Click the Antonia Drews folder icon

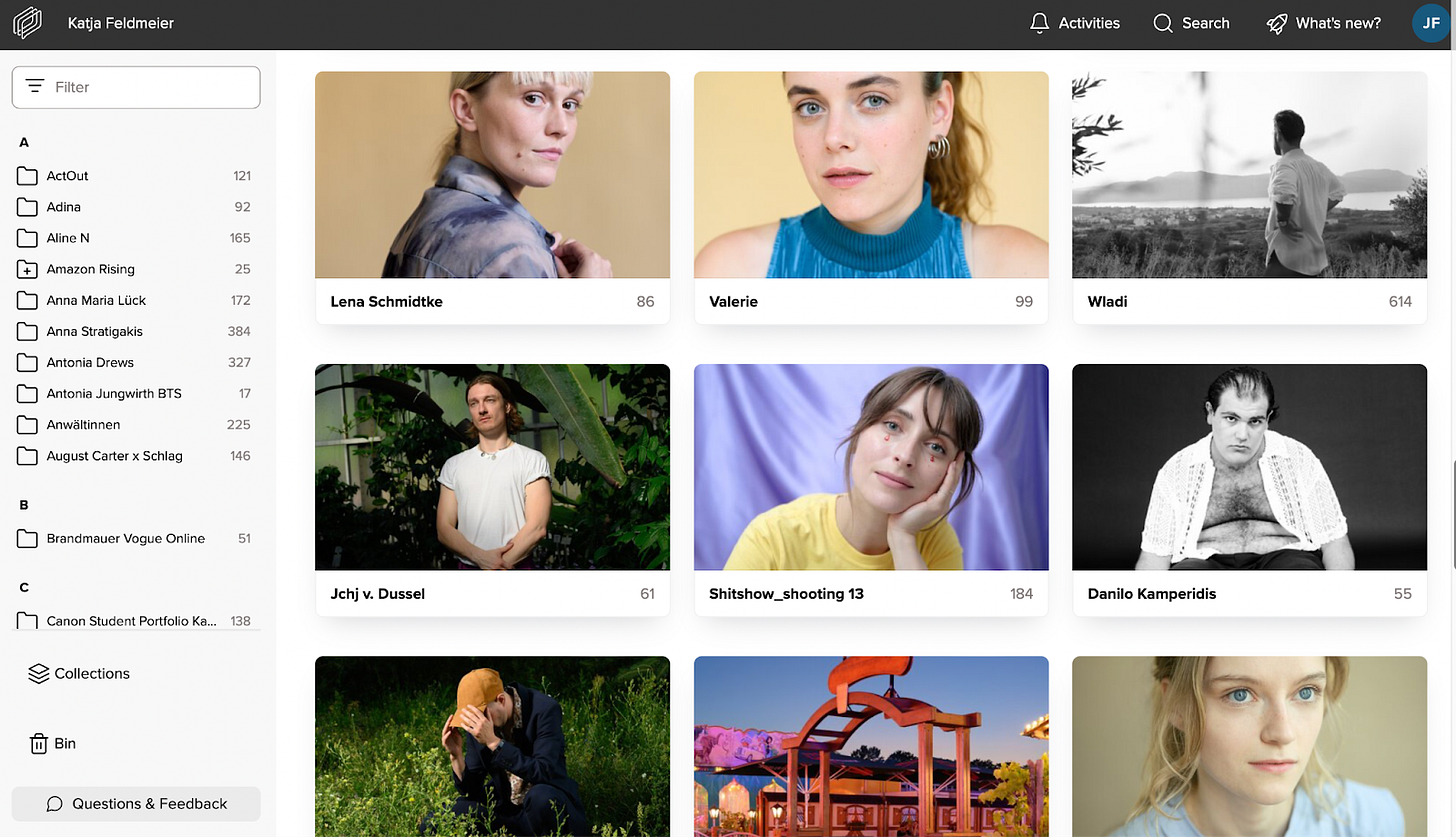pyautogui.click(x=27, y=362)
